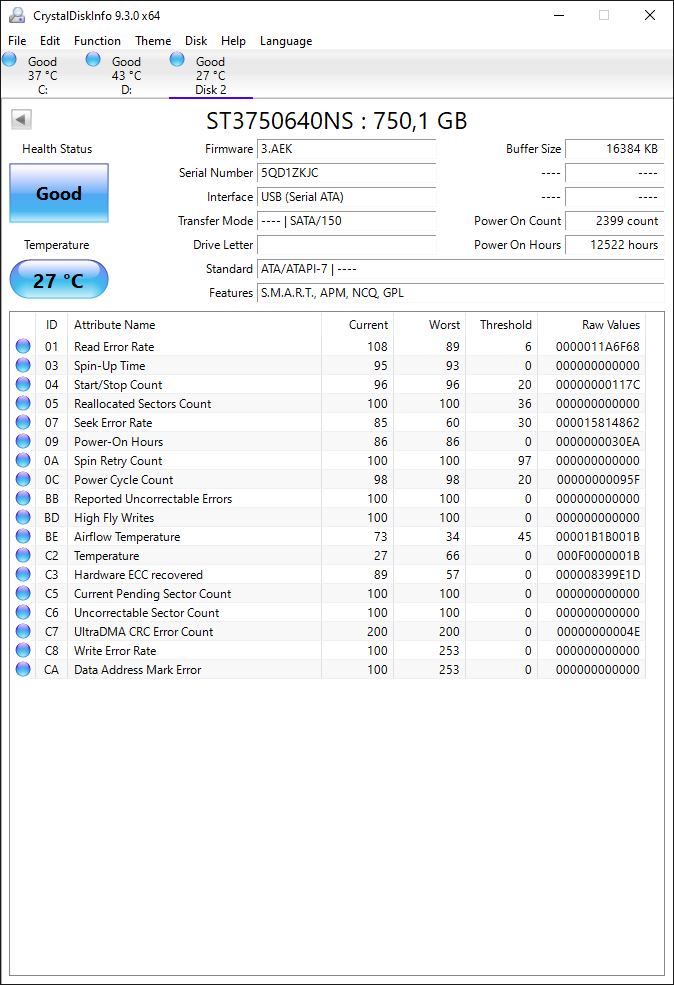Image resolution: width=674 pixels, height=985 pixels.
Task: Select raw value 0000011A6F68
Action: click(597, 347)
